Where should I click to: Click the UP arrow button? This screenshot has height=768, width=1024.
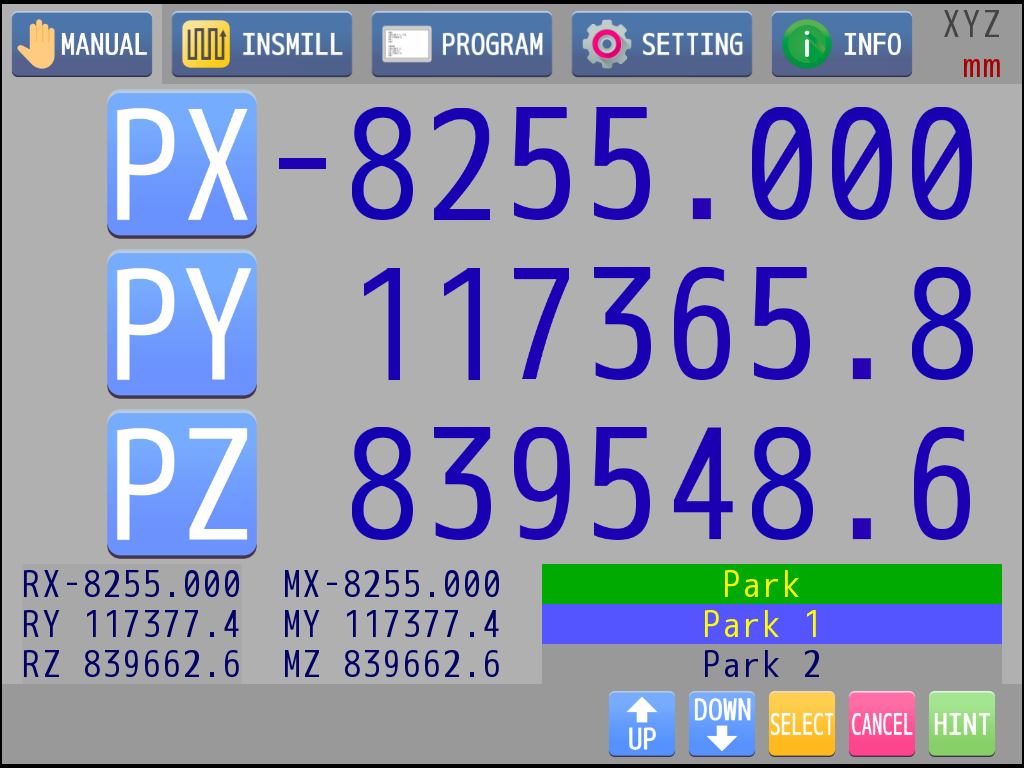[x=642, y=724]
